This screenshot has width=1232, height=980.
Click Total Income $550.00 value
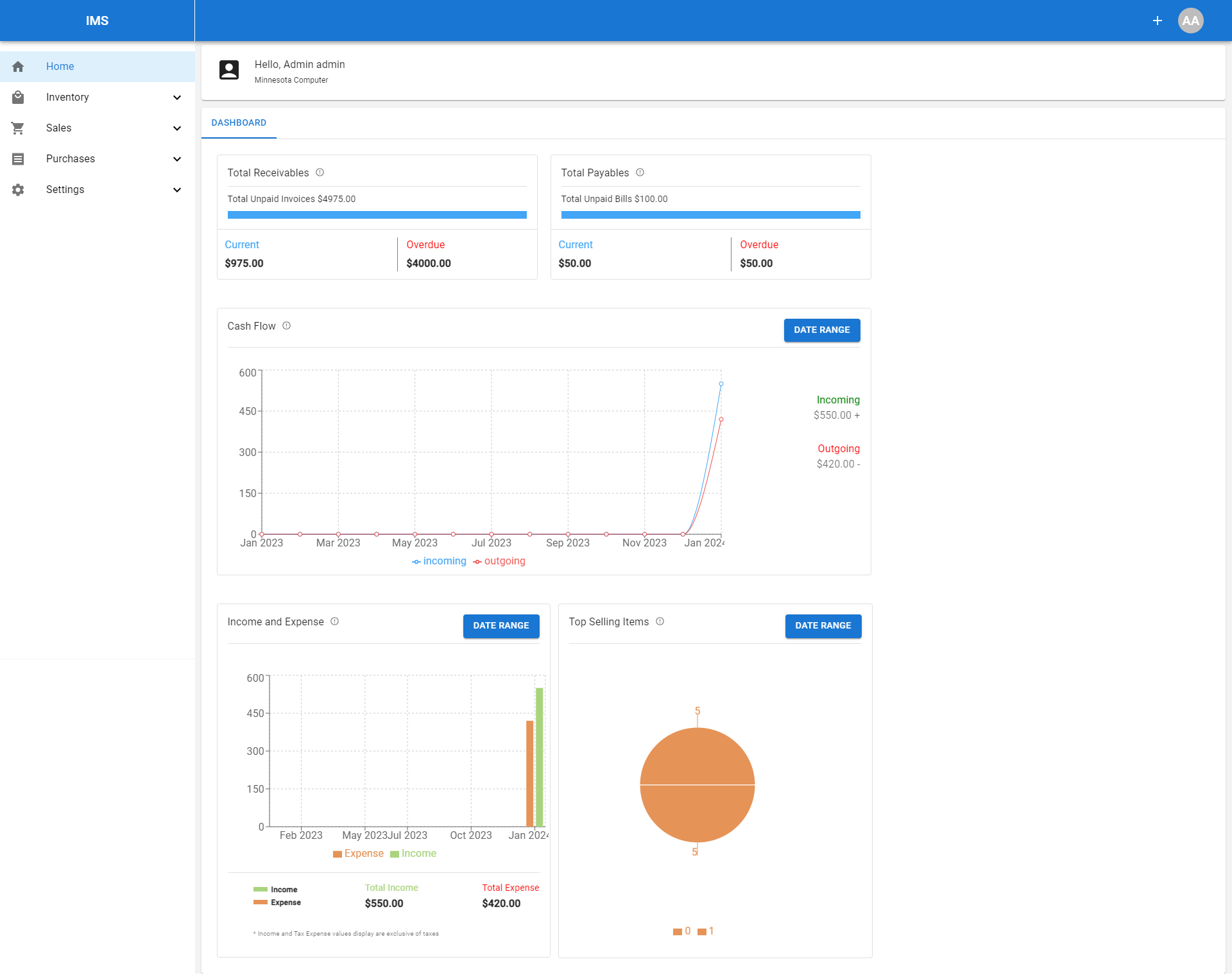tap(384, 904)
